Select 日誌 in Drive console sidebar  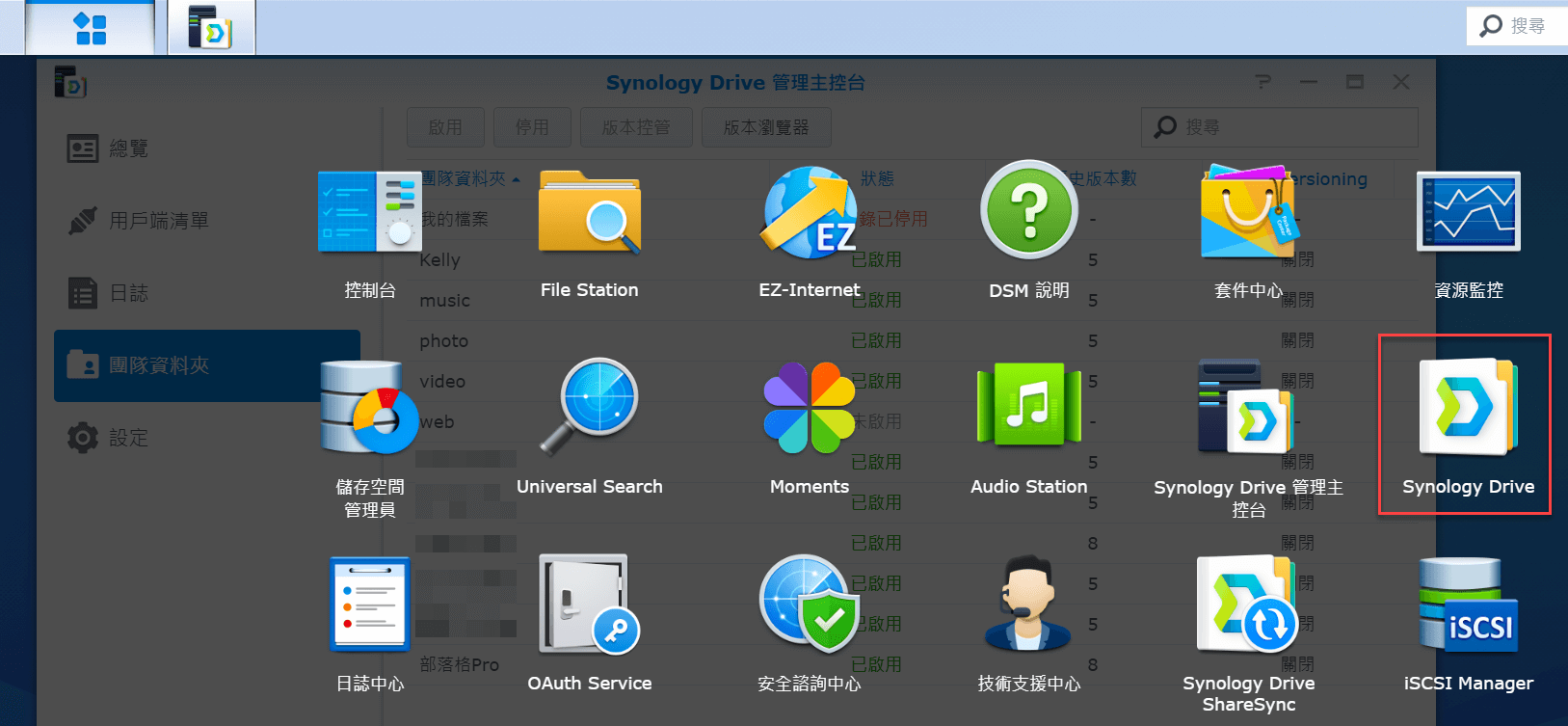pyautogui.click(x=207, y=293)
